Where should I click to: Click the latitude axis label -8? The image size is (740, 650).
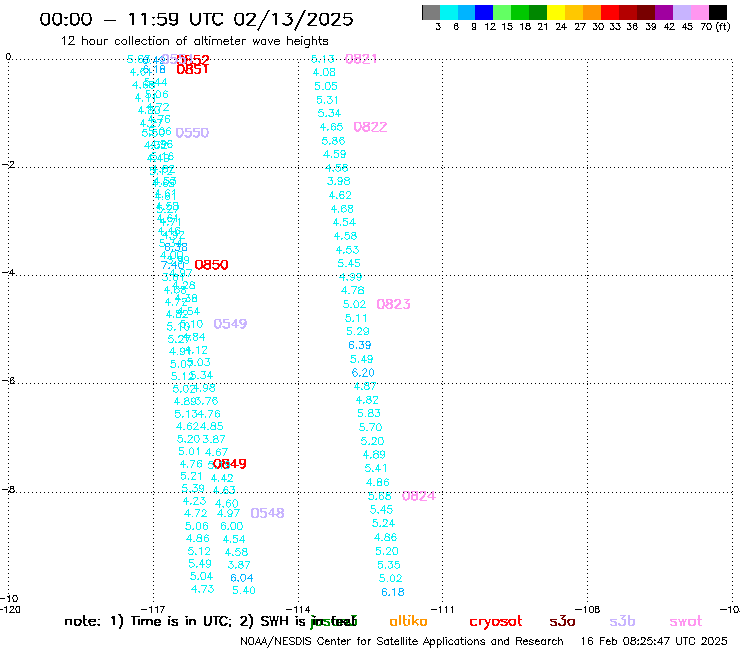click(8, 489)
